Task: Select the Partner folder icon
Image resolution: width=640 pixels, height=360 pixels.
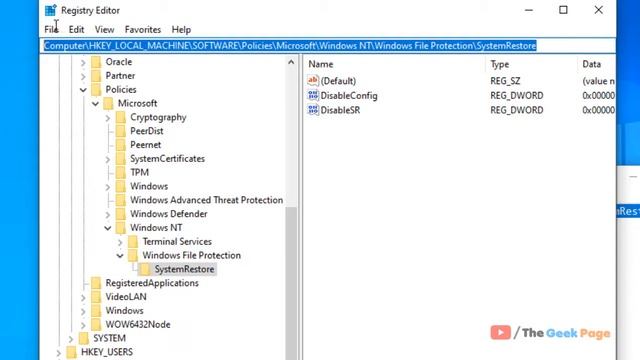Action: pos(96,76)
